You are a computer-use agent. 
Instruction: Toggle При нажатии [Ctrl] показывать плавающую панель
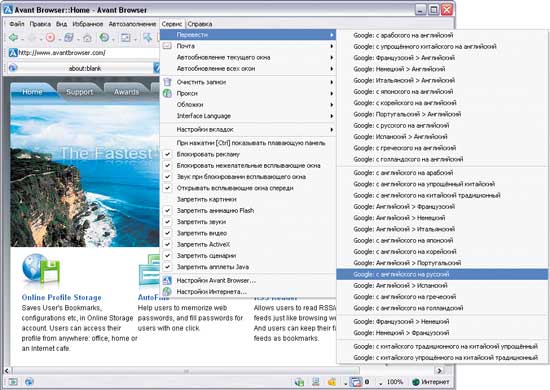(248, 143)
